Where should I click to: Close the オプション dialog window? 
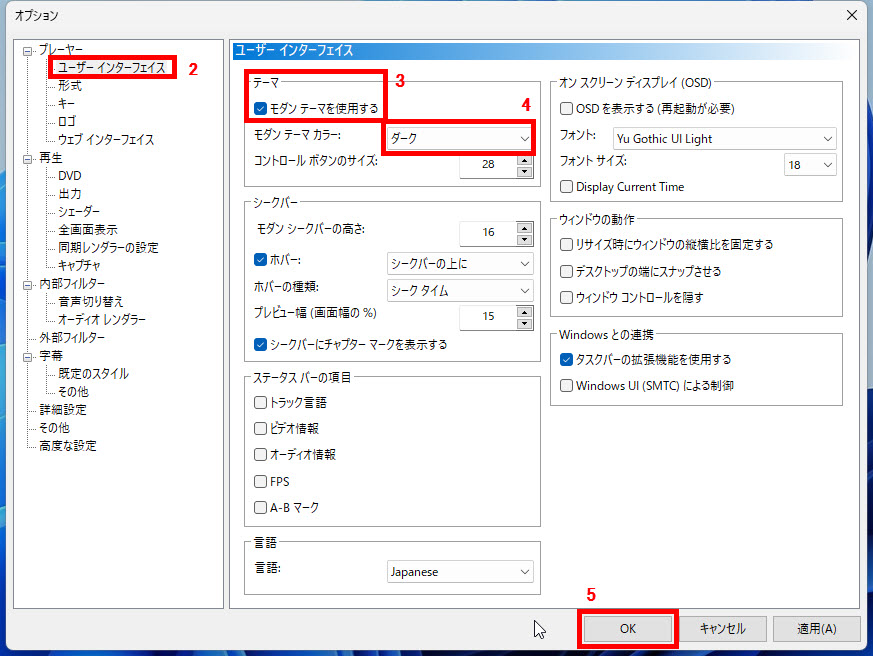tap(851, 15)
